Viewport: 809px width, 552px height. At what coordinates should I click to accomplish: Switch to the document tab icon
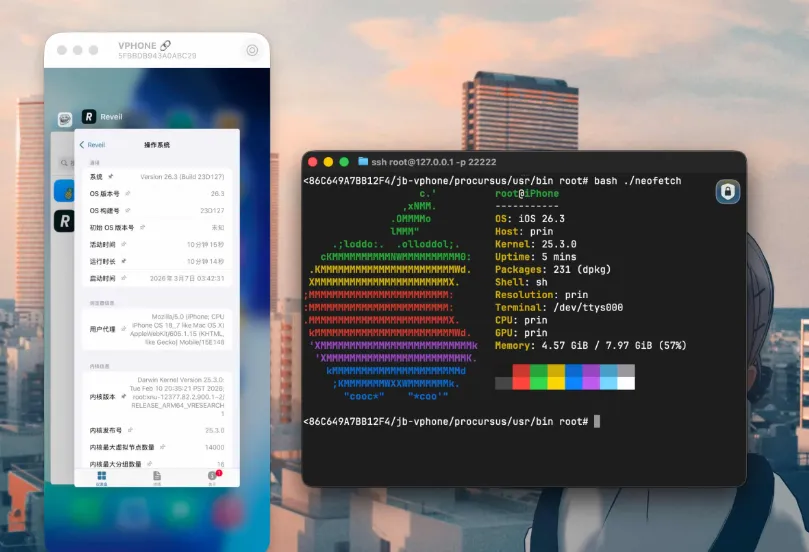157,476
